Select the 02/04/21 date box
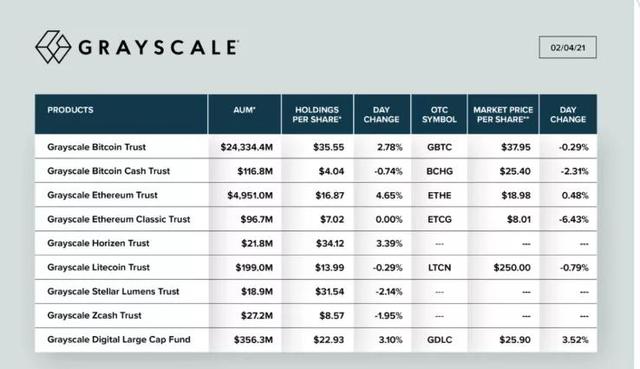 pyautogui.click(x=567, y=47)
